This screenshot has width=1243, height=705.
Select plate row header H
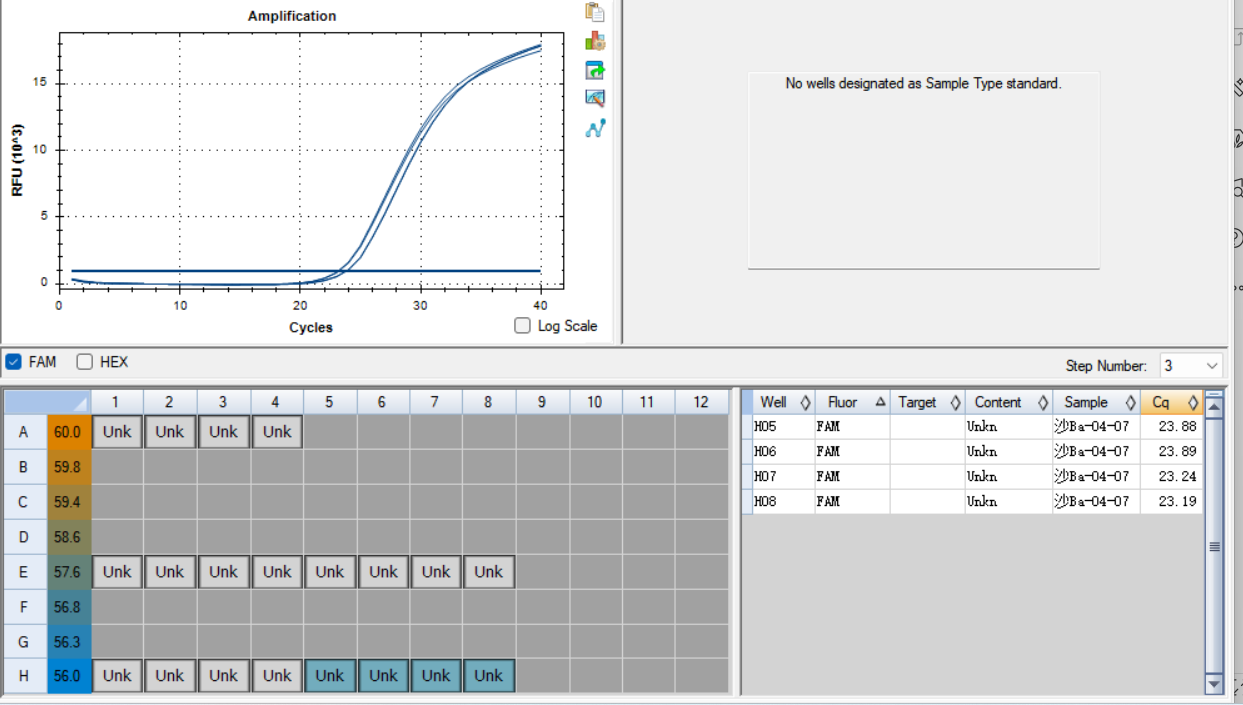23,676
